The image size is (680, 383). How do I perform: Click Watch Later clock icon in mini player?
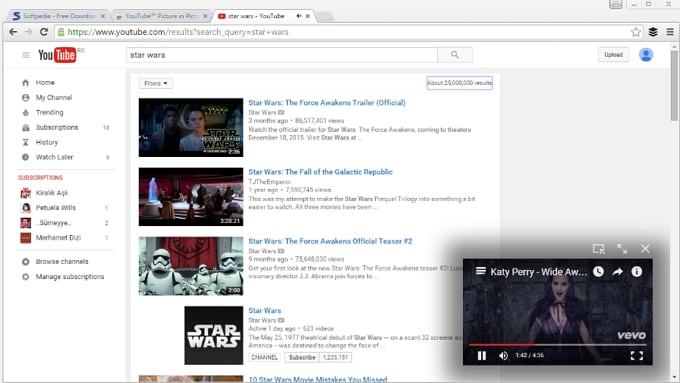[x=598, y=272]
